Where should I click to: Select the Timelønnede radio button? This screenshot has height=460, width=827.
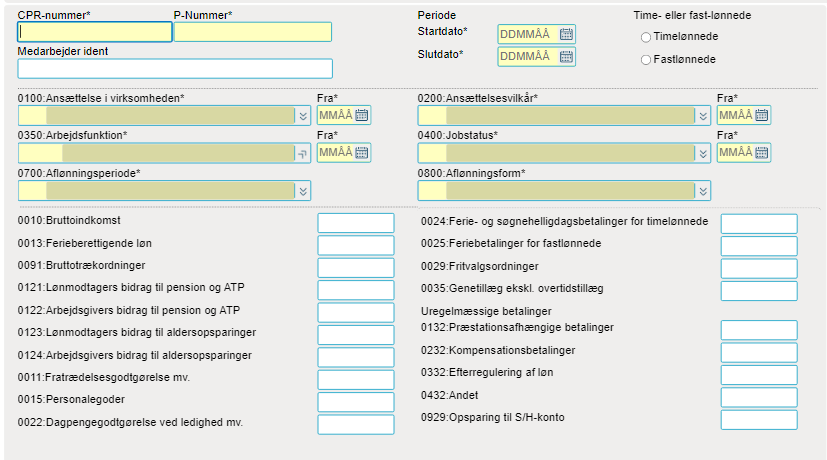pyautogui.click(x=646, y=37)
